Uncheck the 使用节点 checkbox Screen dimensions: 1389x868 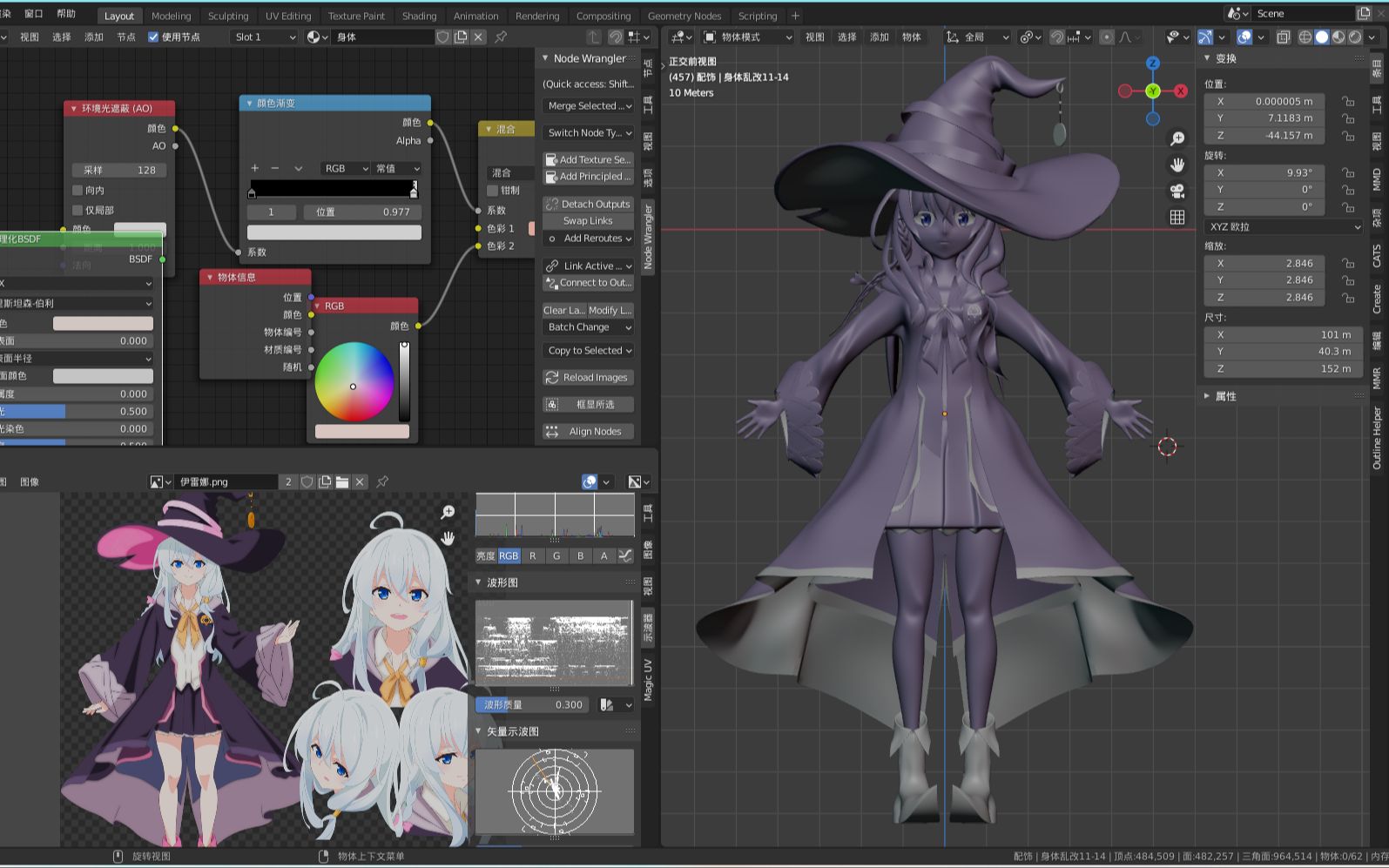pyautogui.click(x=154, y=37)
